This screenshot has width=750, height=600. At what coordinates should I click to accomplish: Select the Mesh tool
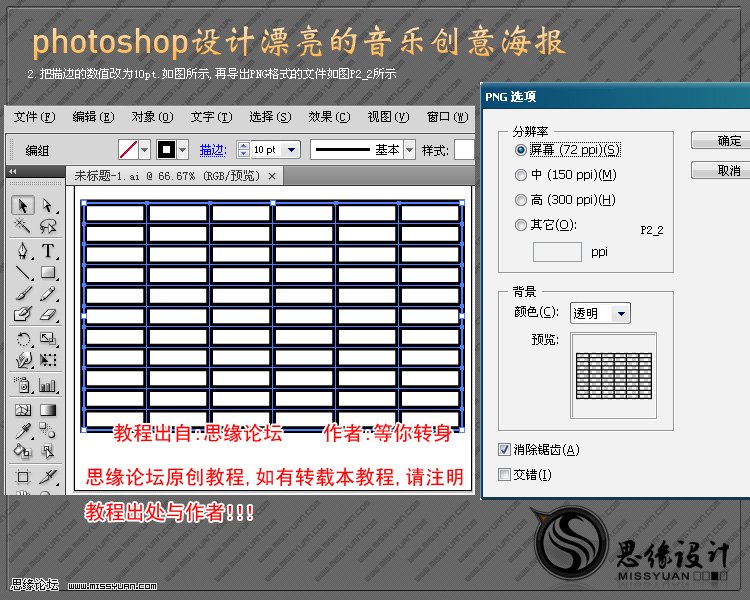click(22, 410)
